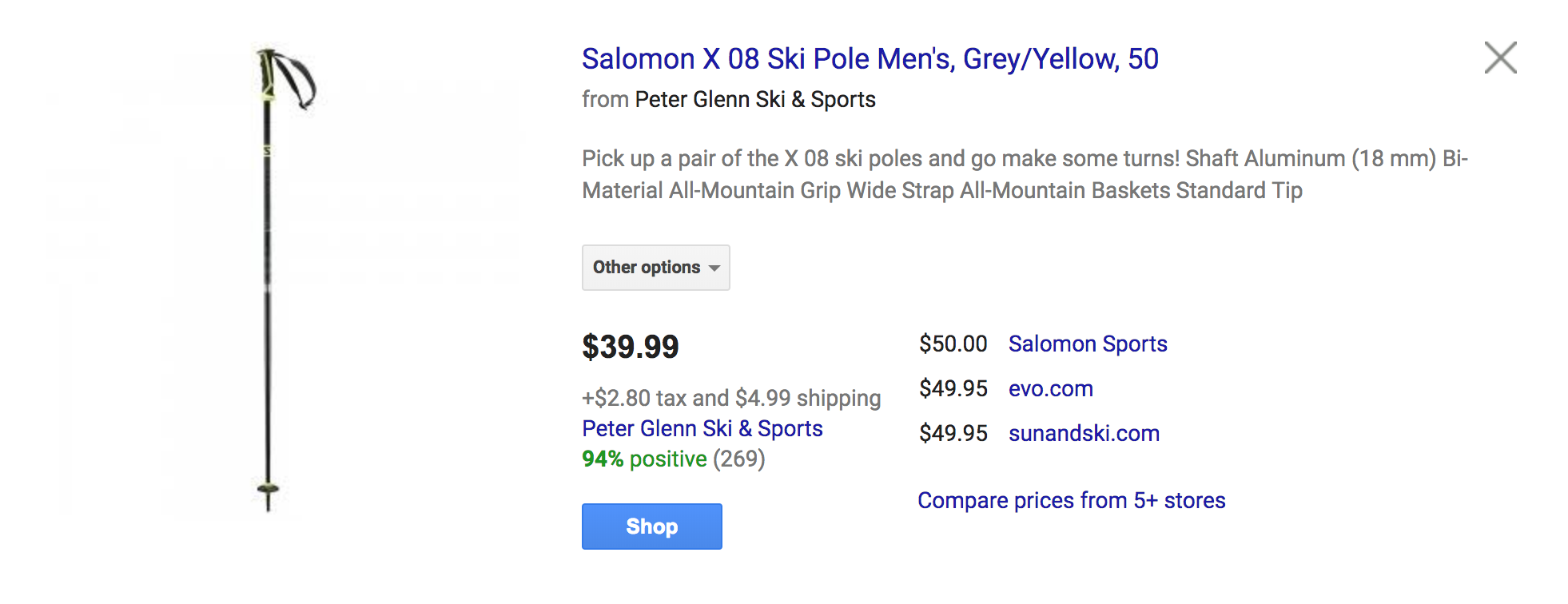
Task: Compare prices from 5+ stores
Action: [1071, 501]
